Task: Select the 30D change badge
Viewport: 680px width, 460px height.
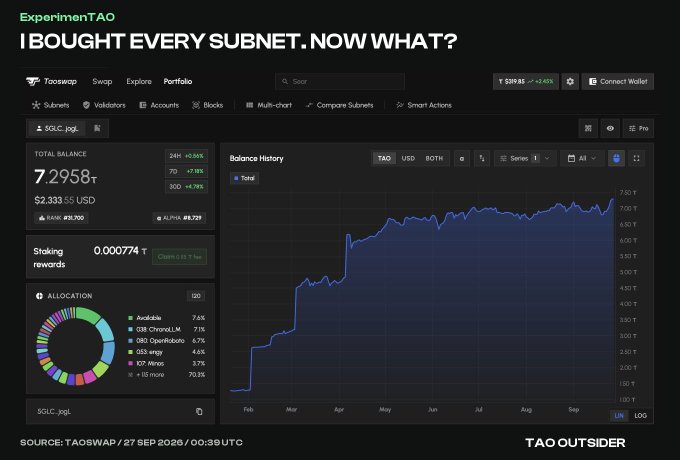Action: point(186,187)
